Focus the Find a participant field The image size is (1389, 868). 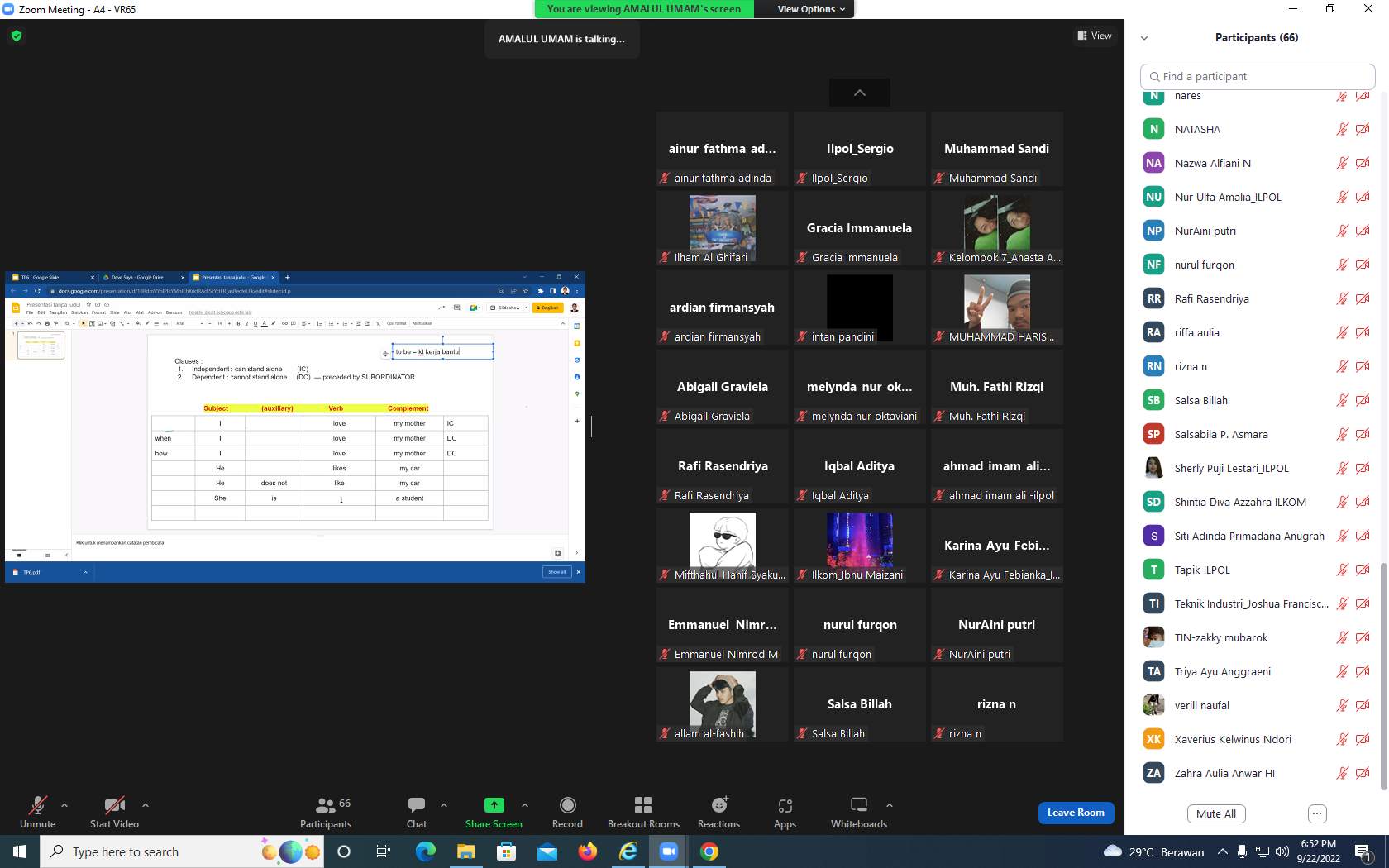pyautogui.click(x=1258, y=76)
